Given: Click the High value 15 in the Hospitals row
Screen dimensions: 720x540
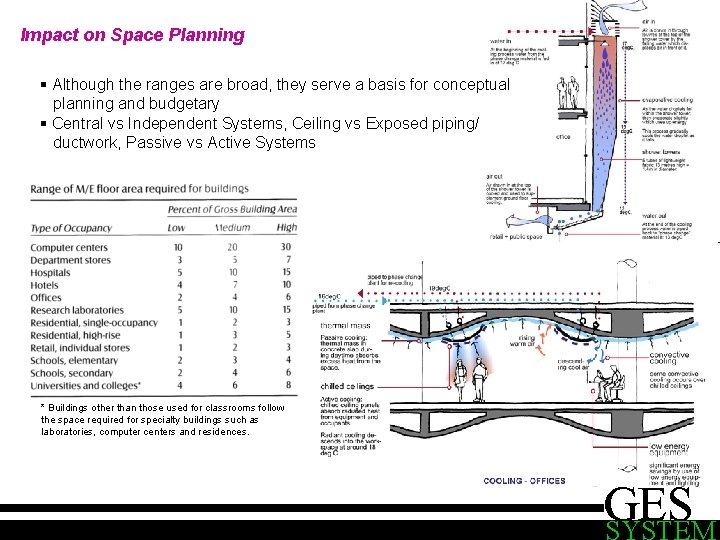Looking at the screenshot, I should point(287,272).
